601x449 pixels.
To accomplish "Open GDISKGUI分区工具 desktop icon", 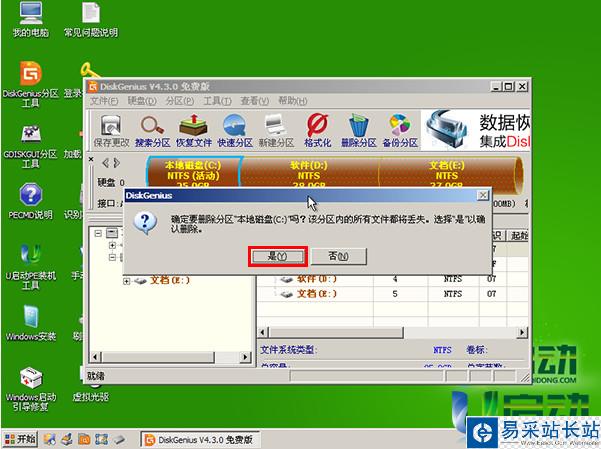I will (x=31, y=146).
